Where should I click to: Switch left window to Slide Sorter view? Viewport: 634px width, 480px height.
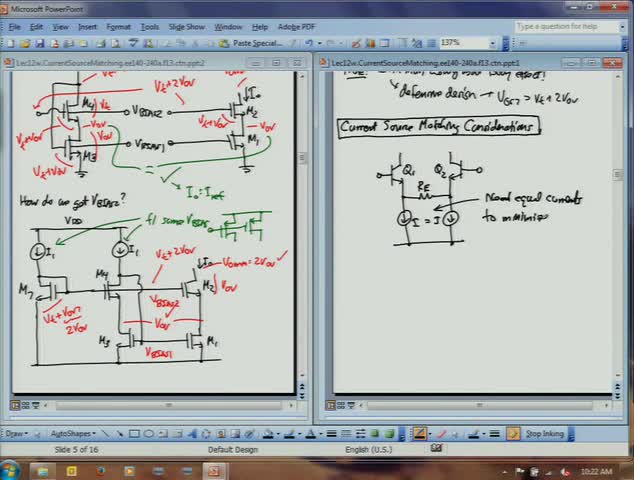tap(25, 405)
